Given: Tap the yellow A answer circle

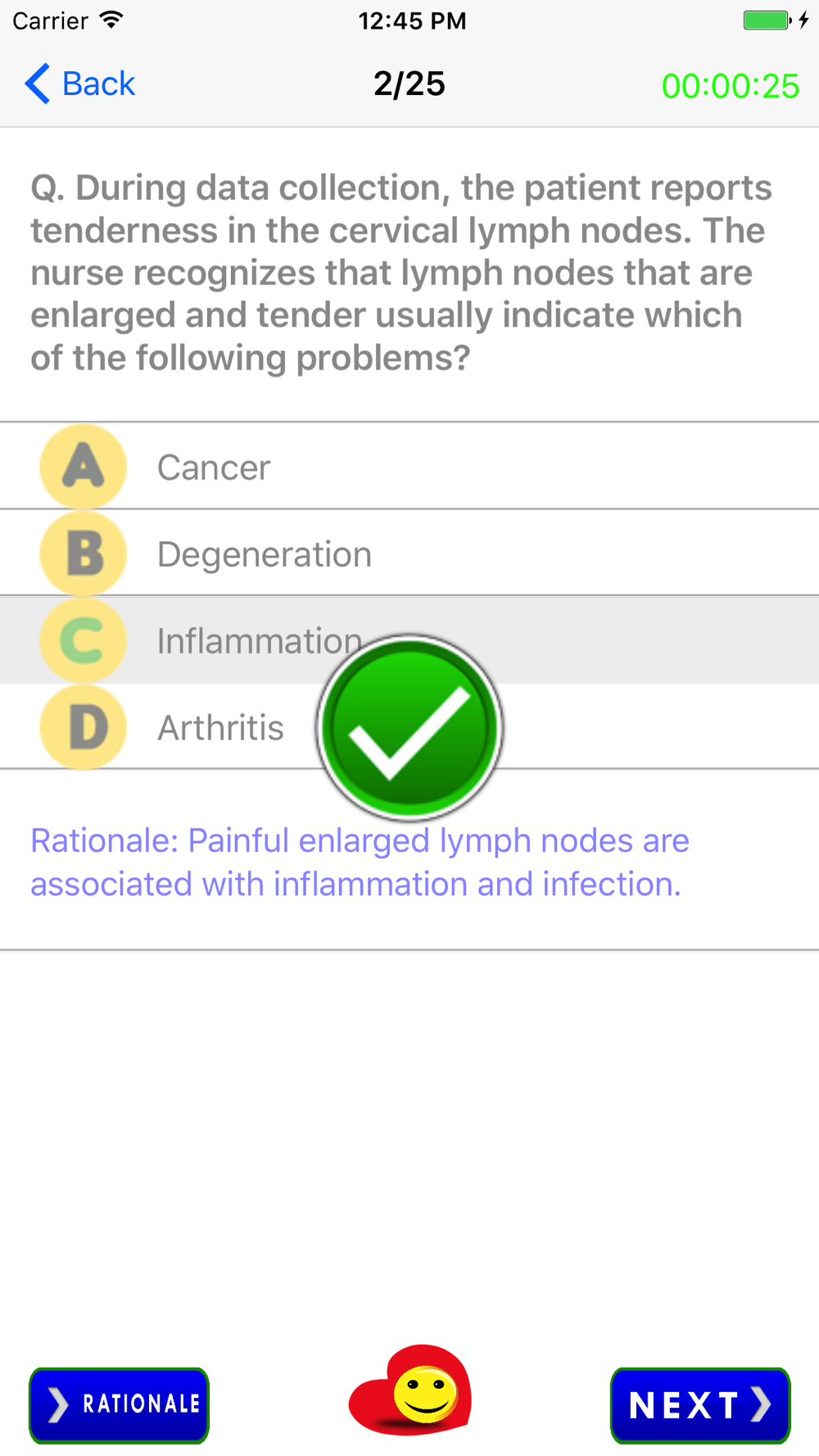Looking at the screenshot, I should 83,467.
